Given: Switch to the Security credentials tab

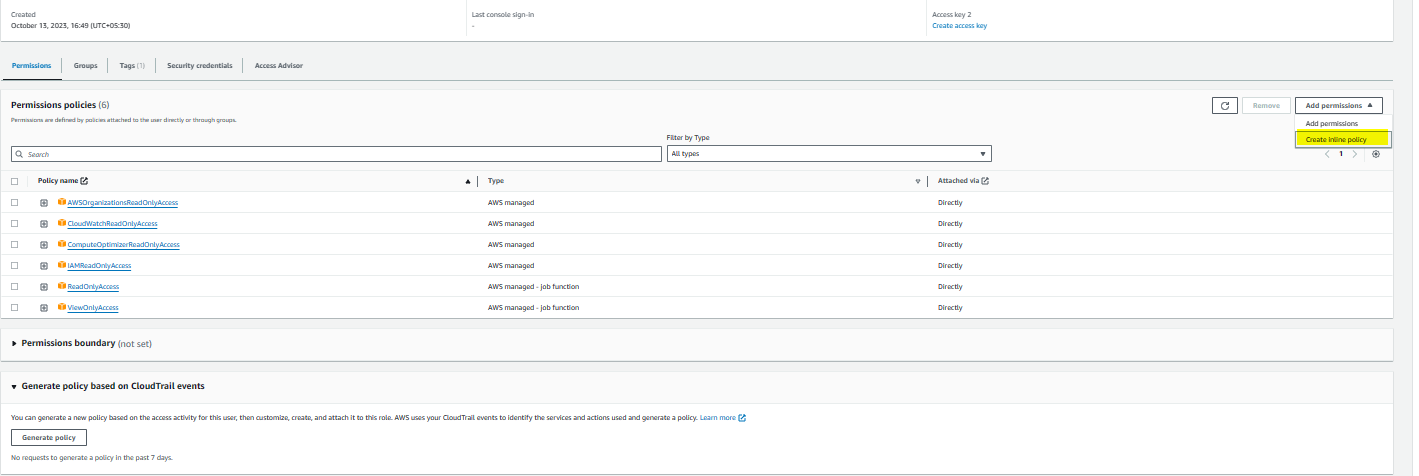Looking at the screenshot, I should coord(199,66).
